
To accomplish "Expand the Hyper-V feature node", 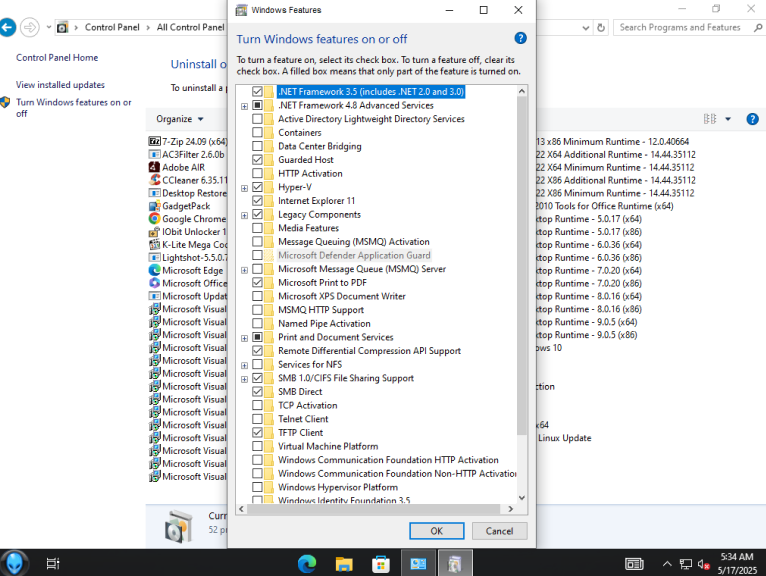I will (x=244, y=188).
